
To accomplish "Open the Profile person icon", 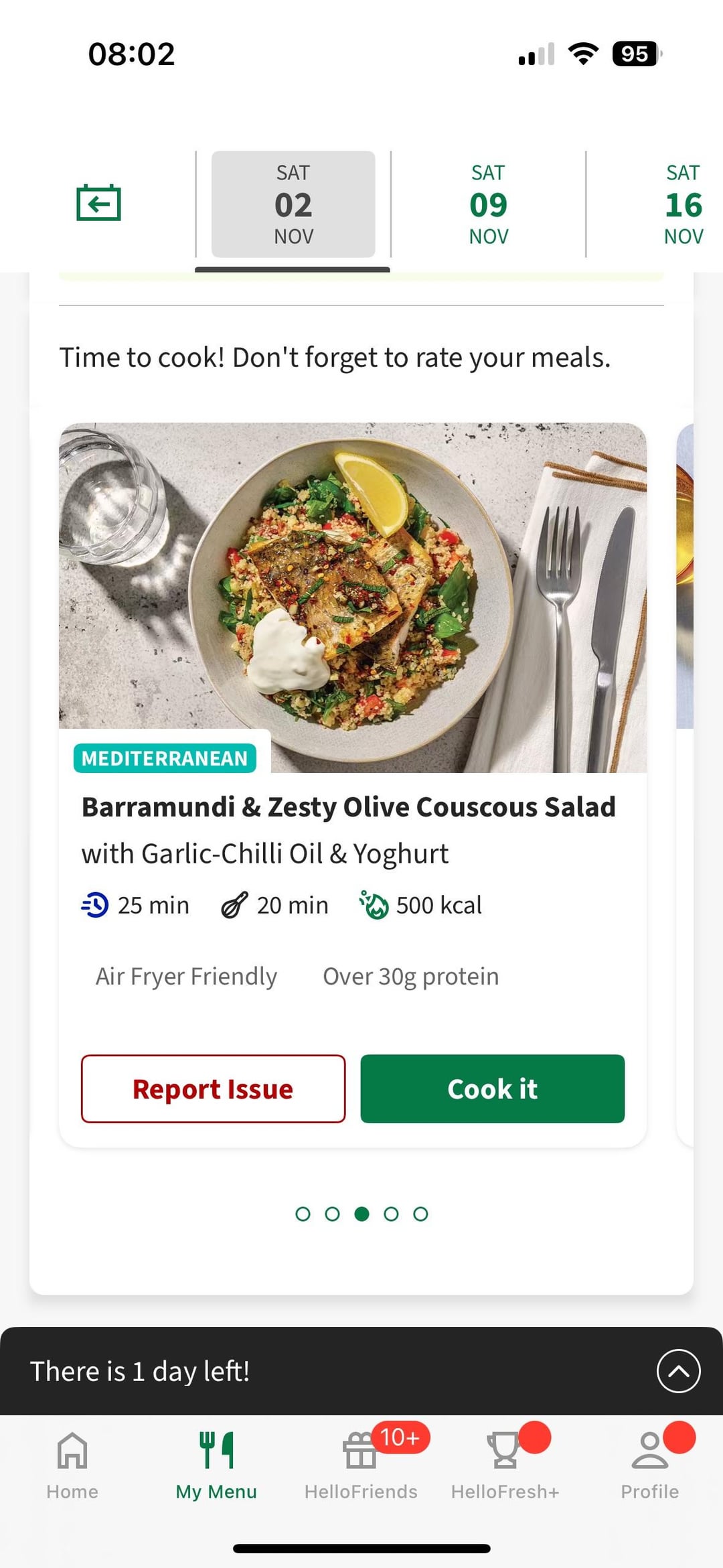I will 649,1449.
